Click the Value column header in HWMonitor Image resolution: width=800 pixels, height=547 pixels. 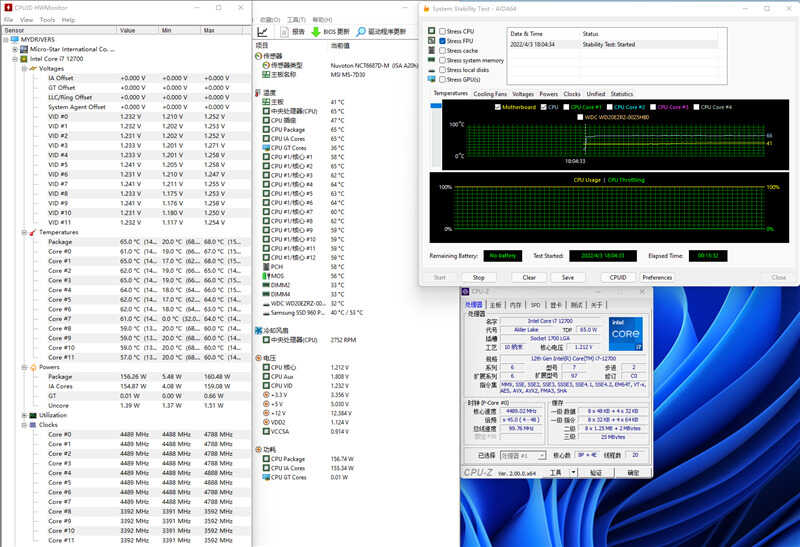click(137, 30)
